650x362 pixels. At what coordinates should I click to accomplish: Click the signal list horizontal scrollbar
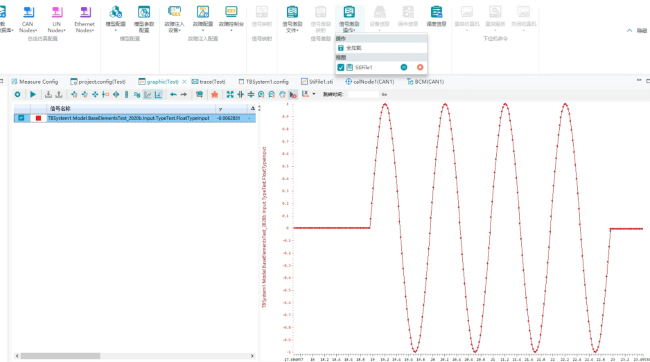(61, 356)
